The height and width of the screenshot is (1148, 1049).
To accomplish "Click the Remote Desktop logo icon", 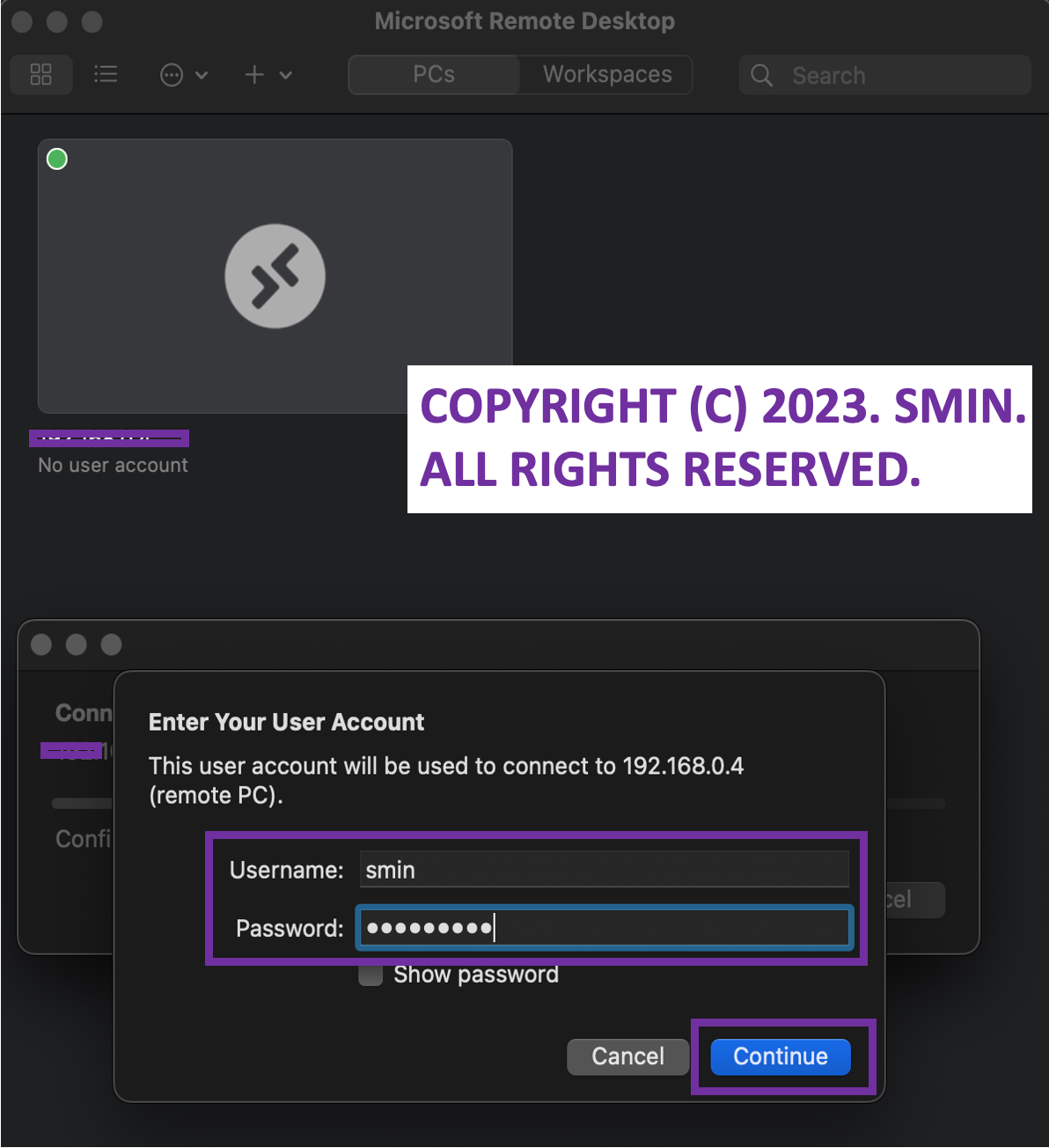I will coord(275,276).
